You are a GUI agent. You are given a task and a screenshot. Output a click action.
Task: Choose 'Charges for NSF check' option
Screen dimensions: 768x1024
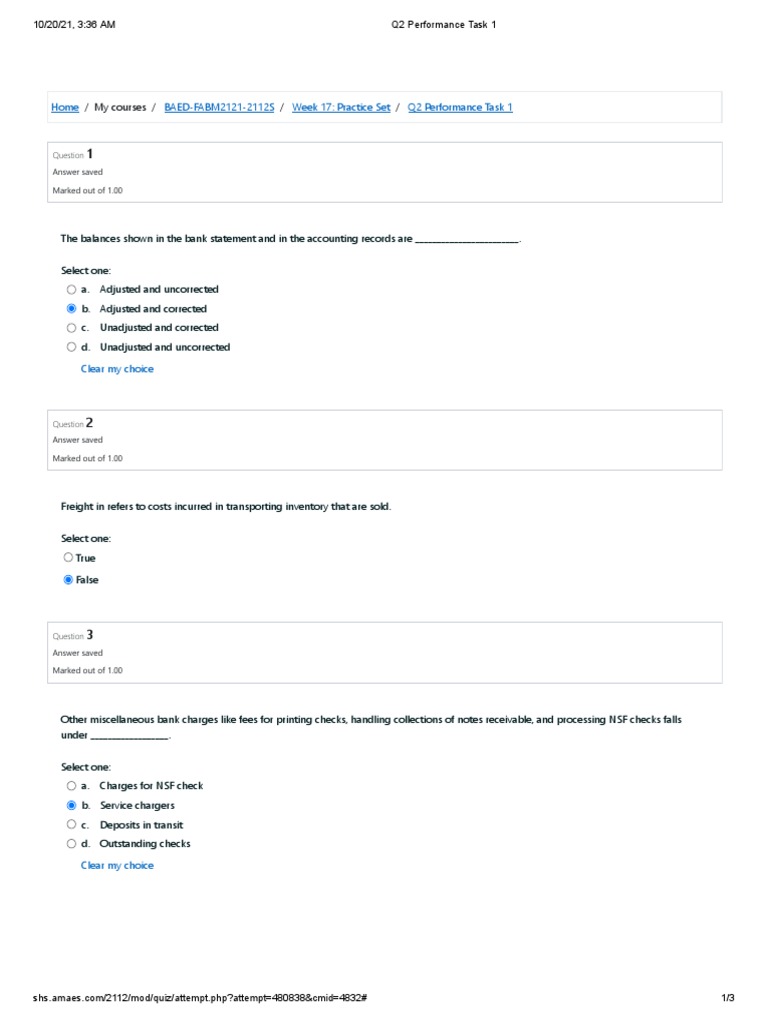[71, 786]
